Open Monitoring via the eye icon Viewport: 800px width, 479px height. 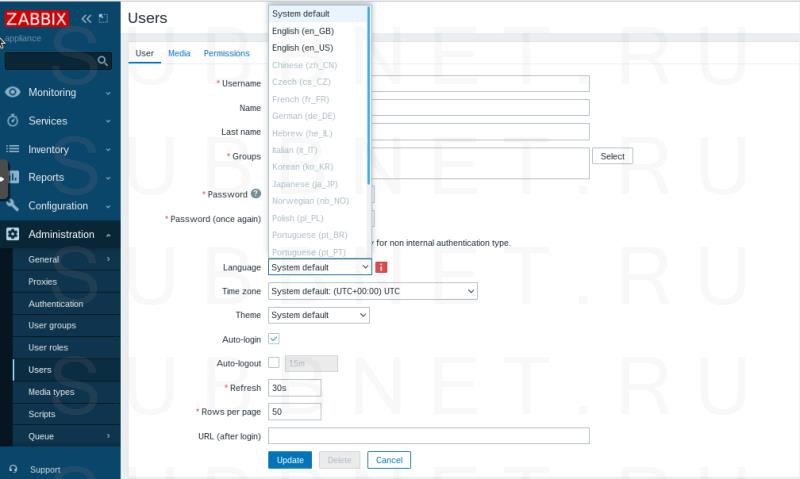[x=13, y=92]
